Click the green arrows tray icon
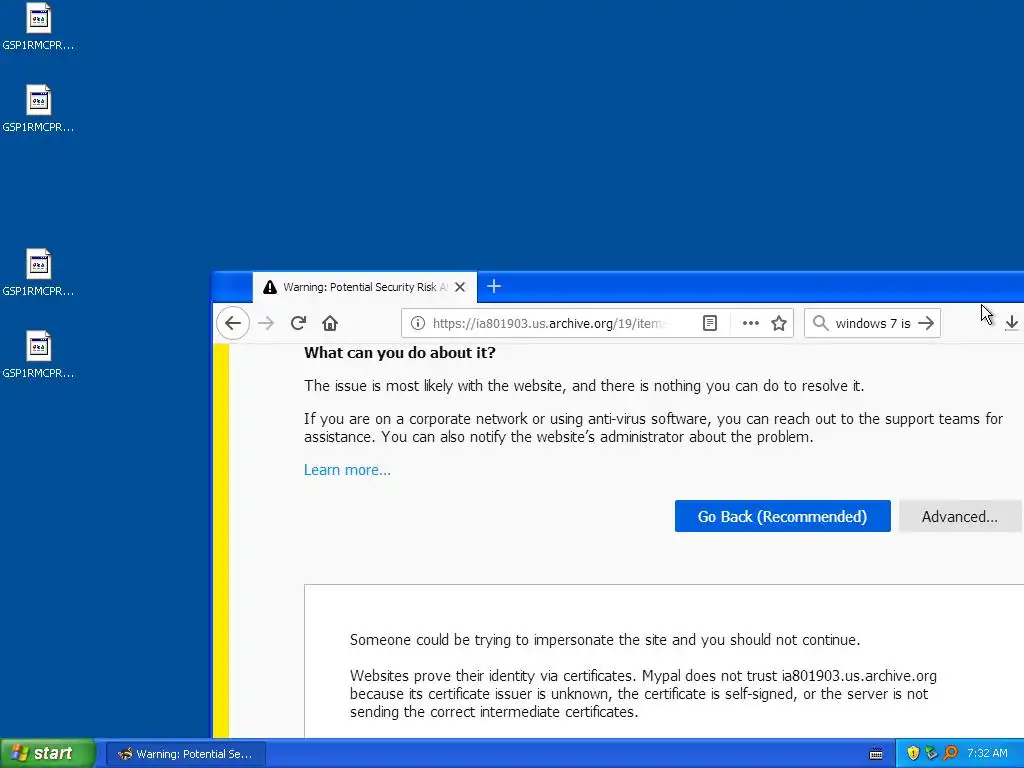The height and width of the screenshot is (768, 1024). tap(931, 754)
